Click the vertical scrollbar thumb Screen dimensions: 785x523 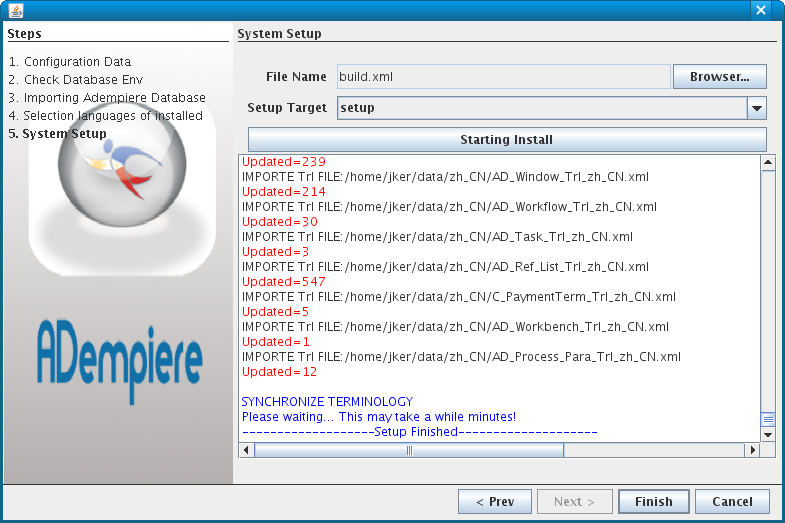pos(768,419)
